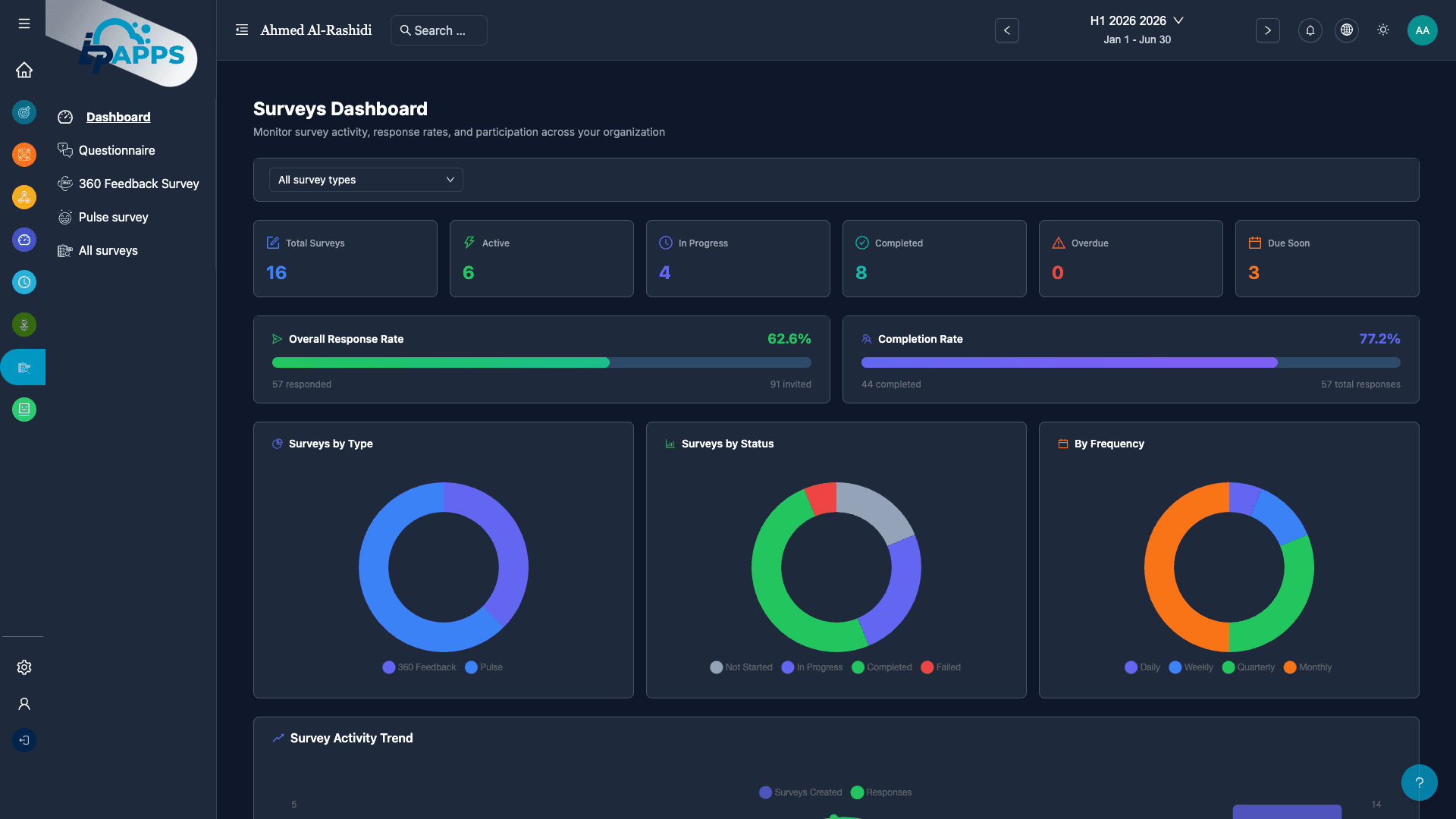Log out using the sidebar exit icon
Screen dimensions: 1456x819
coord(24,740)
